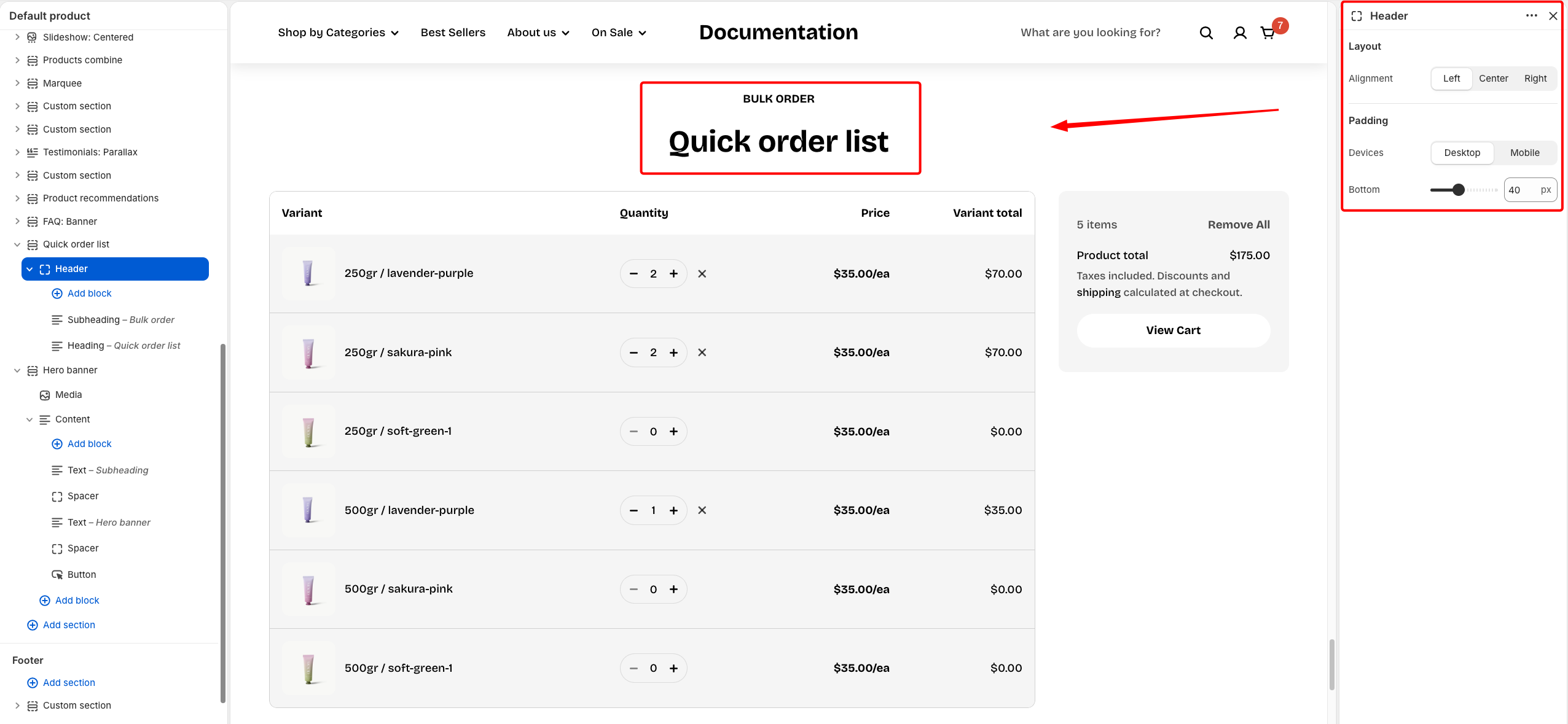The image size is (1568, 724).
Task: Collapse the Quick order list section
Action: [x=17, y=244]
